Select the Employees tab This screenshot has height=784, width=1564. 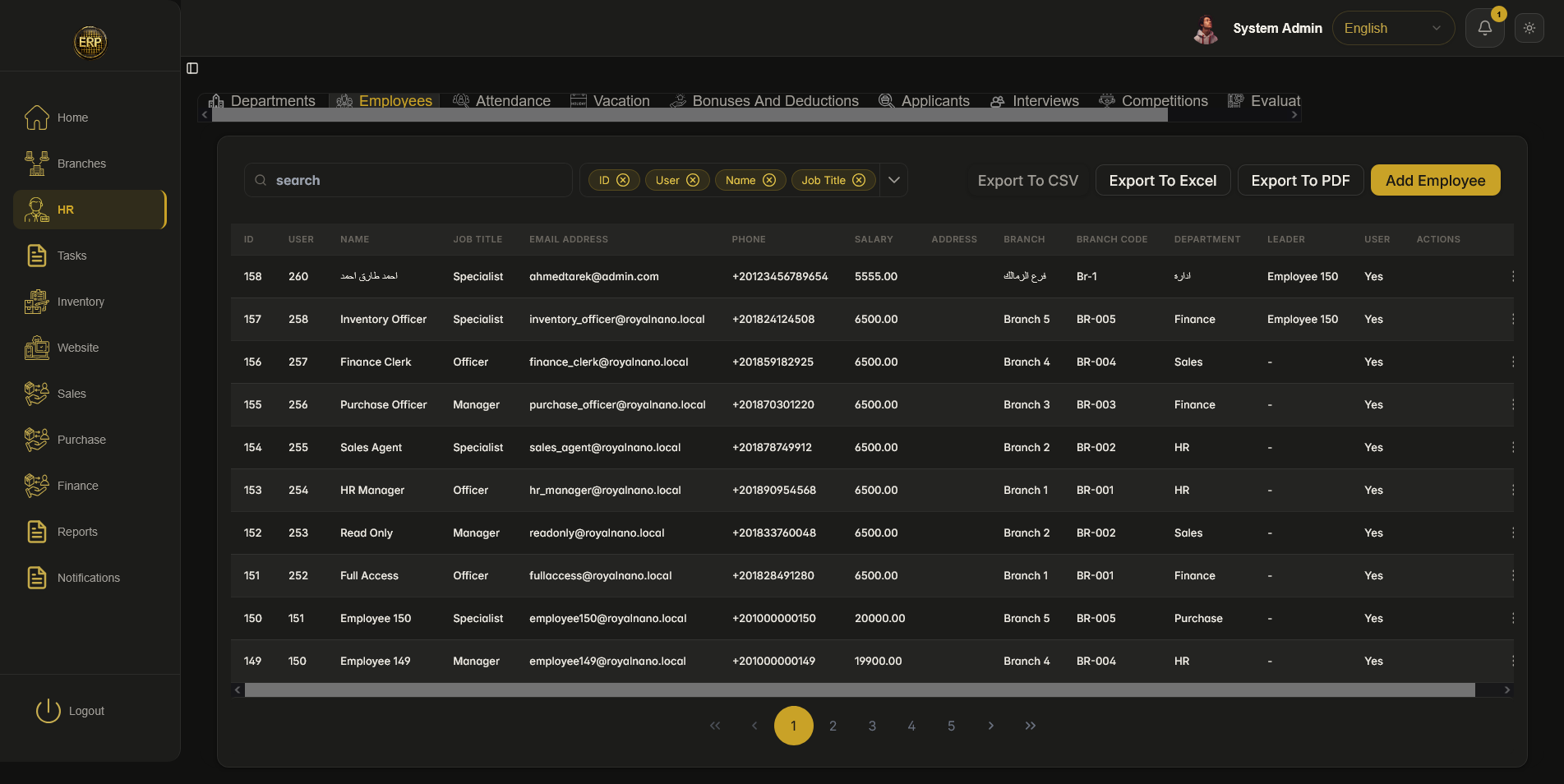[x=384, y=101]
